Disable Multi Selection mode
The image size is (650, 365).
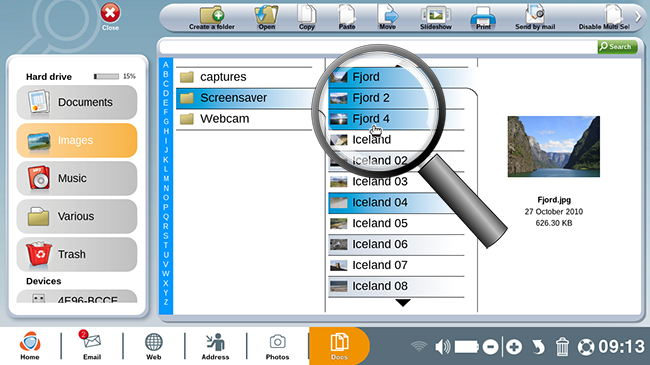[x=604, y=18]
